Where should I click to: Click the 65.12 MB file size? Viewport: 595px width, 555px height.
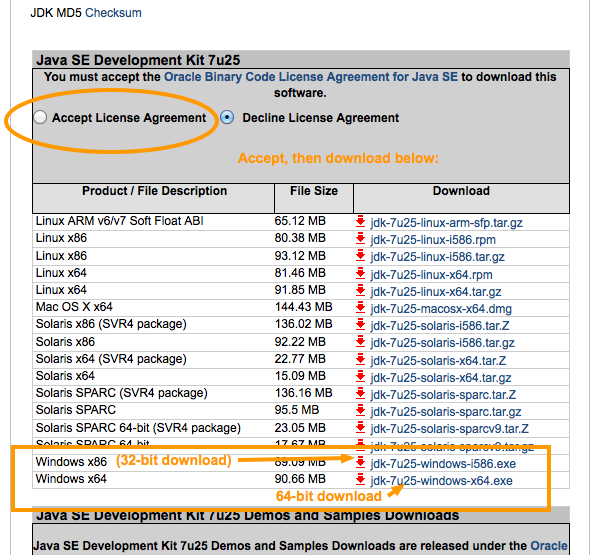click(300, 221)
